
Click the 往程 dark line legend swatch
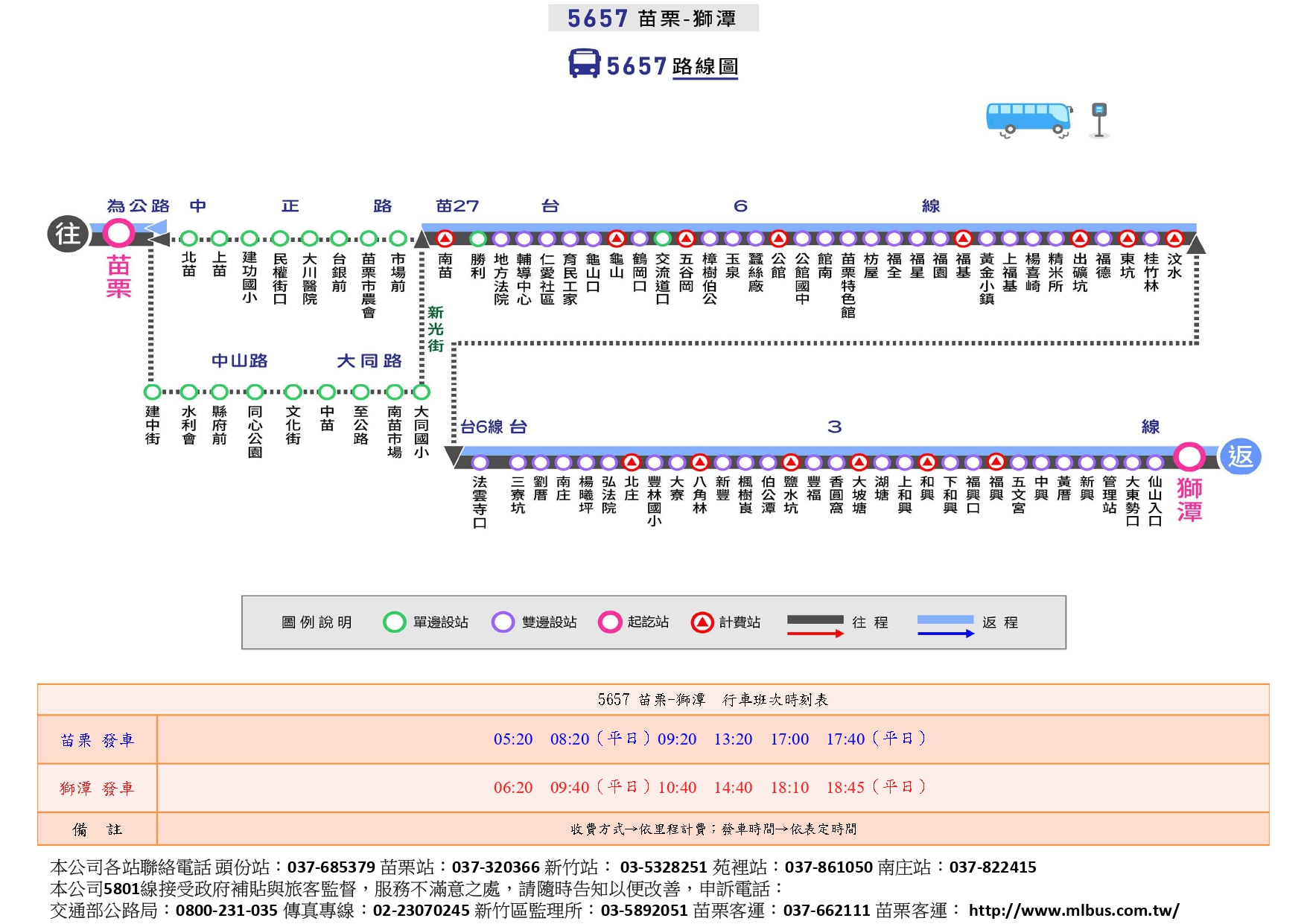click(815, 620)
